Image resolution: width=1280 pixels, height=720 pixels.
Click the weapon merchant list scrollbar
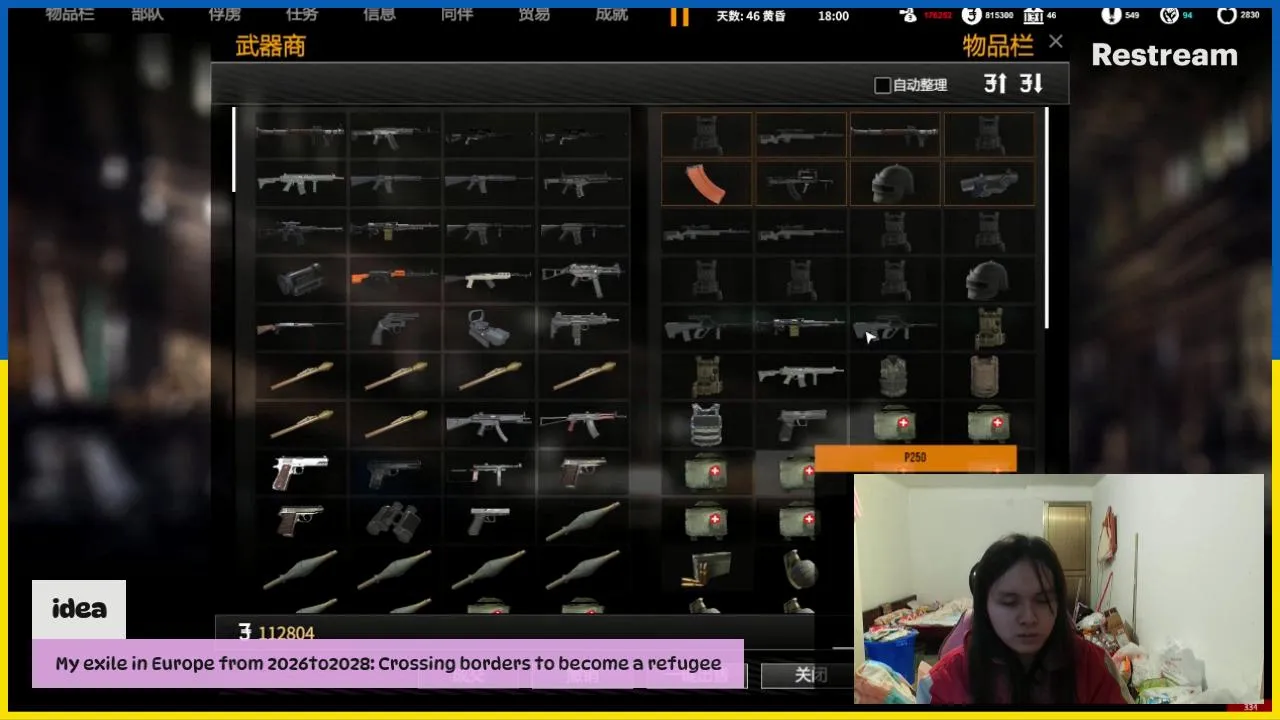click(x=234, y=150)
